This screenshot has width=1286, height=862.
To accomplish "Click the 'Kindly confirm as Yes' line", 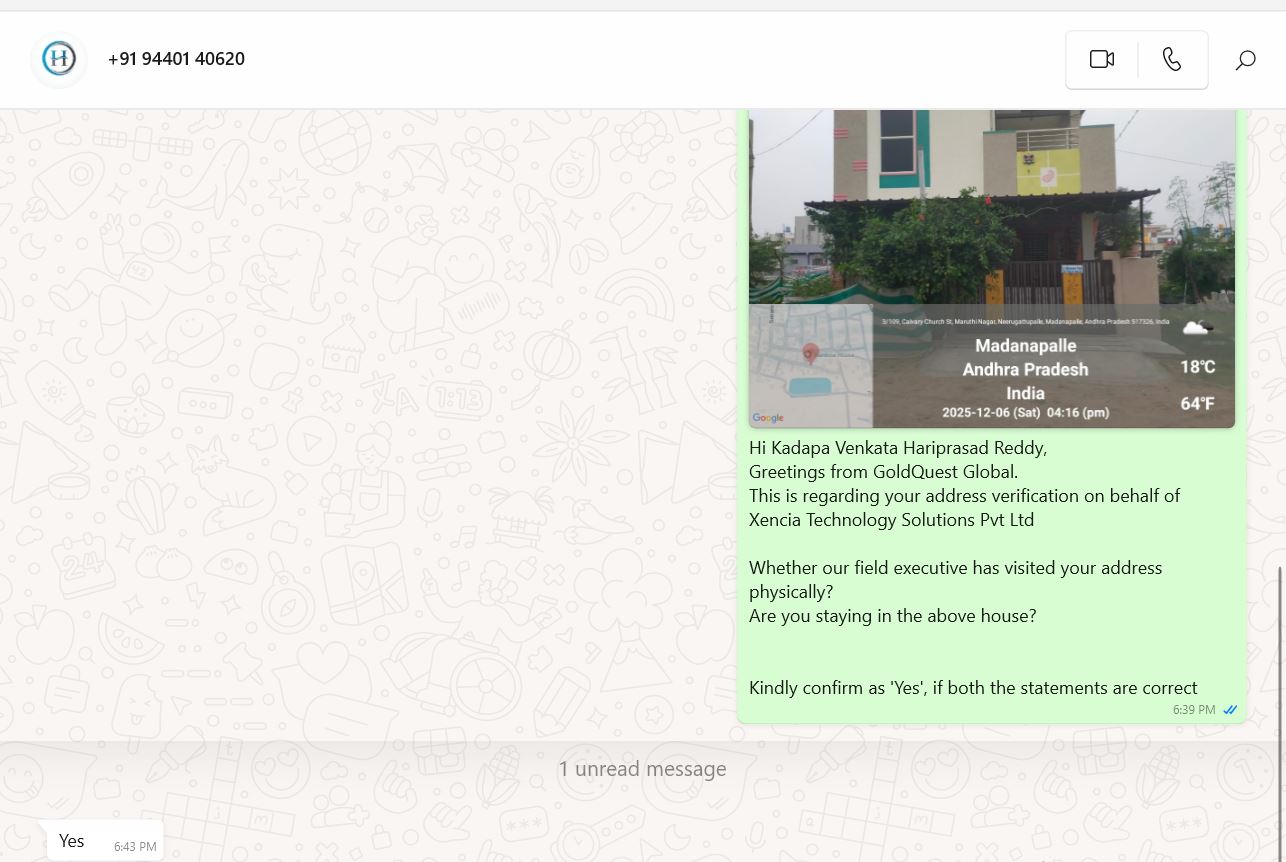I will pos(972,688).
